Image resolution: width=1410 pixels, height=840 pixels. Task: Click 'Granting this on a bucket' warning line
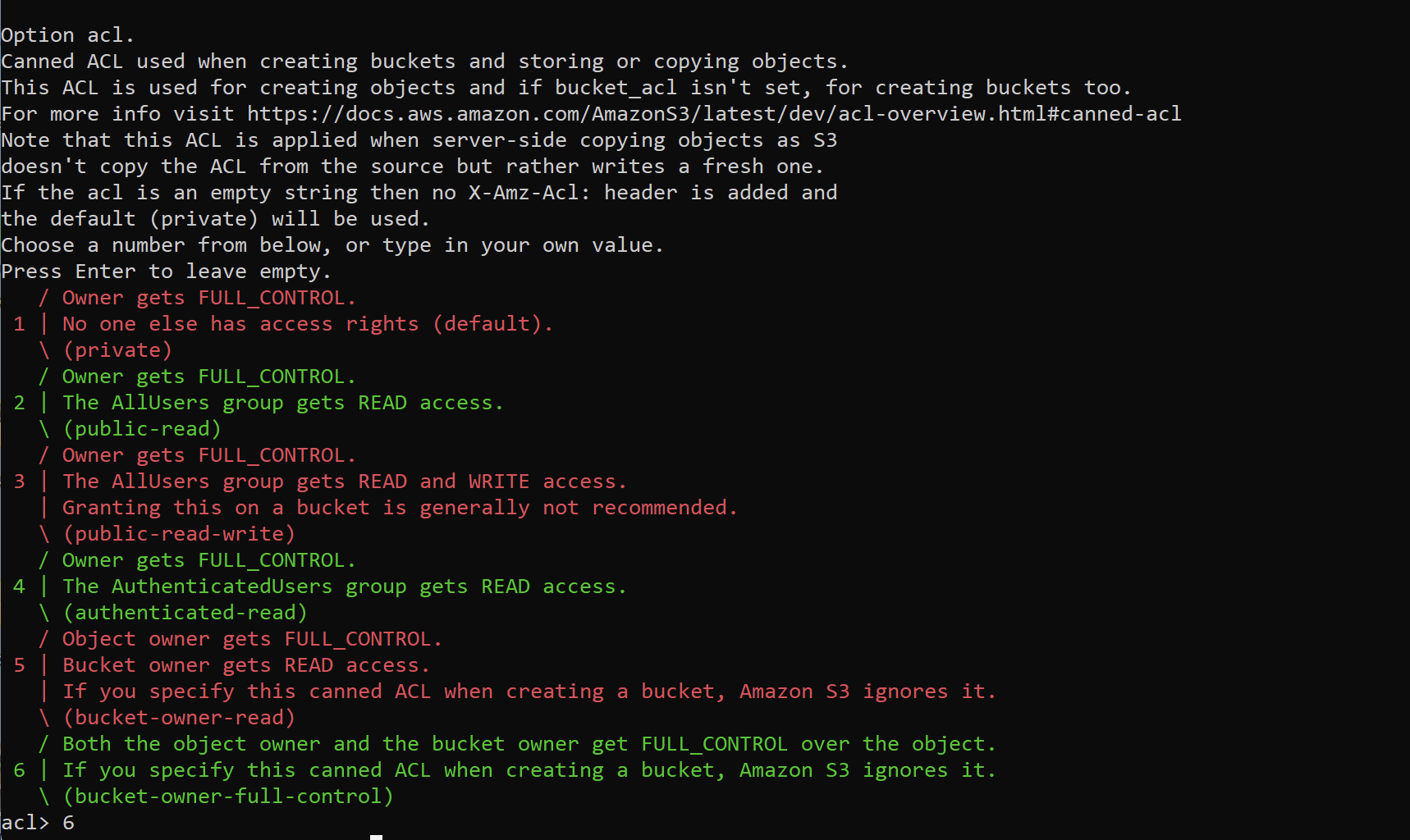tap(400, 508)
